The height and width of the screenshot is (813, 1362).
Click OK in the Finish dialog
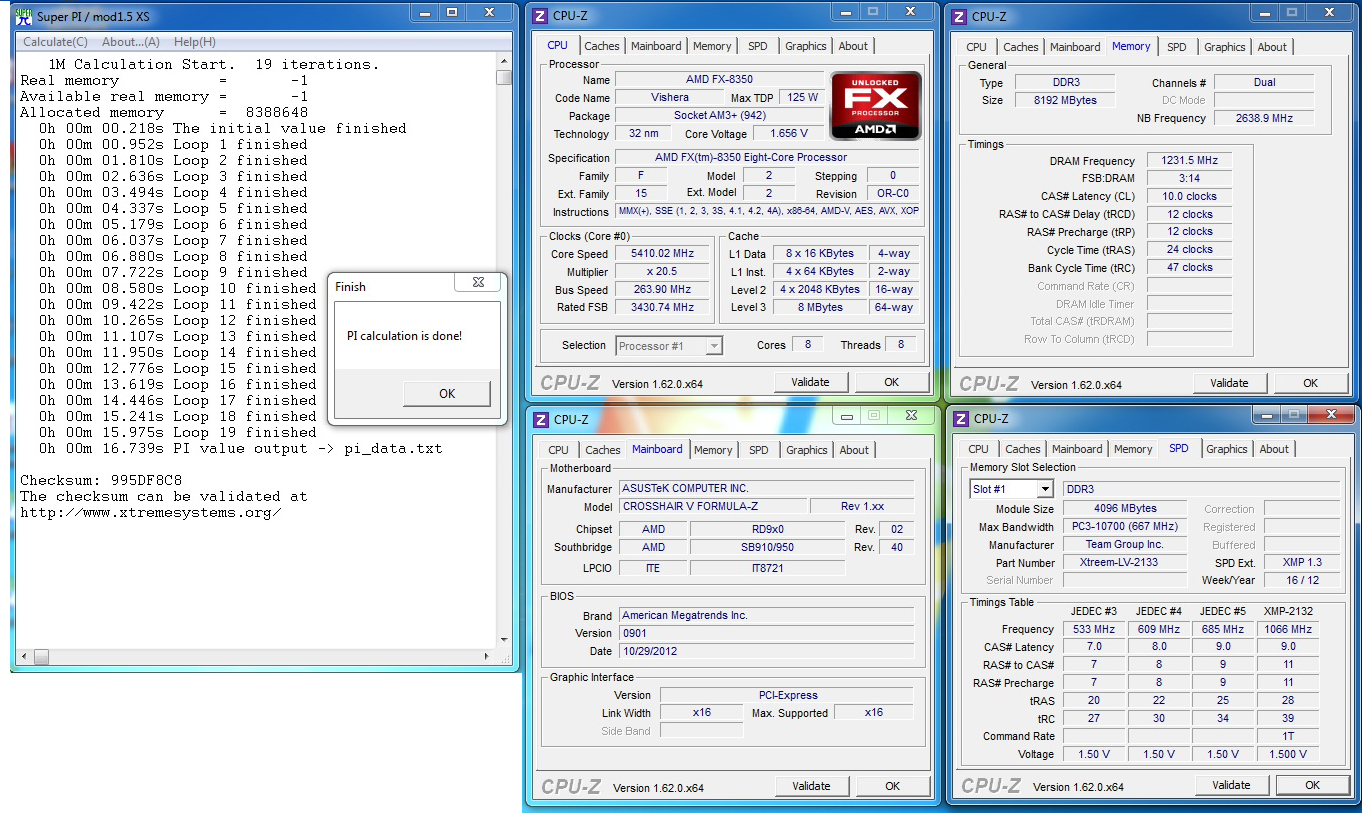pos(447,394)
